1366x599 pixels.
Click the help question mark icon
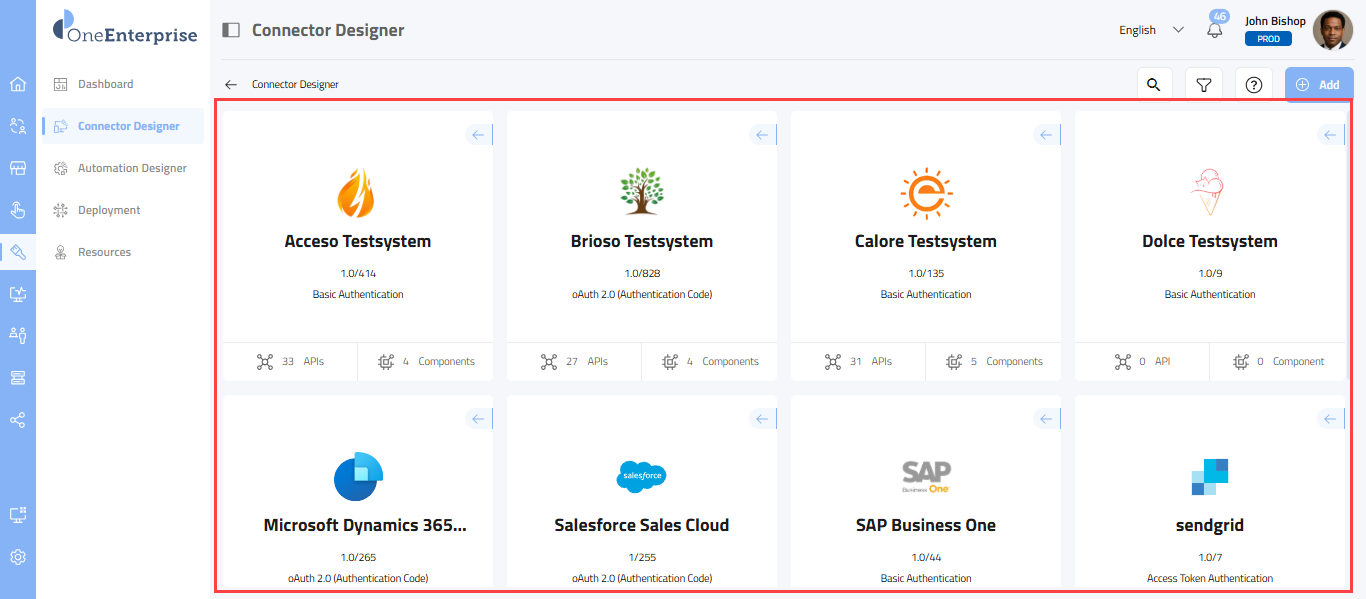[x=1254, y=85]
